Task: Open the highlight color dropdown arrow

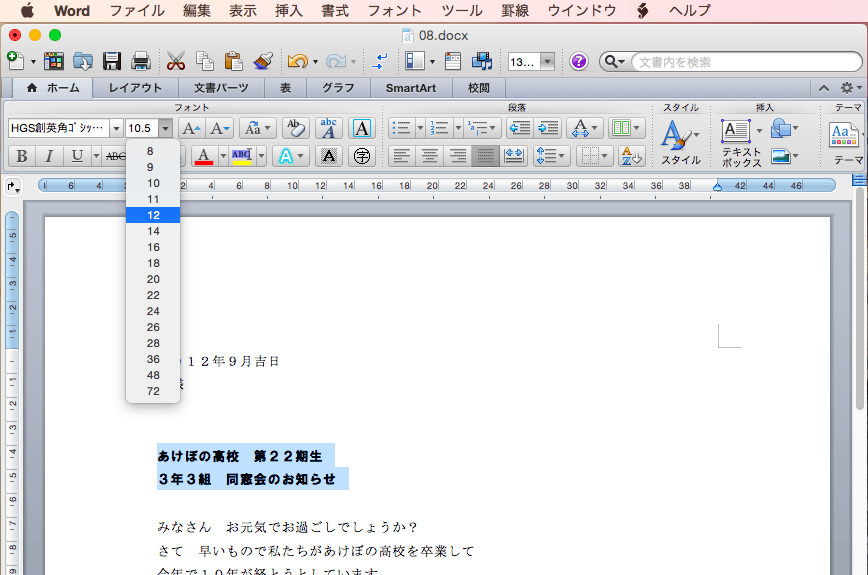Action: [261, 156]
